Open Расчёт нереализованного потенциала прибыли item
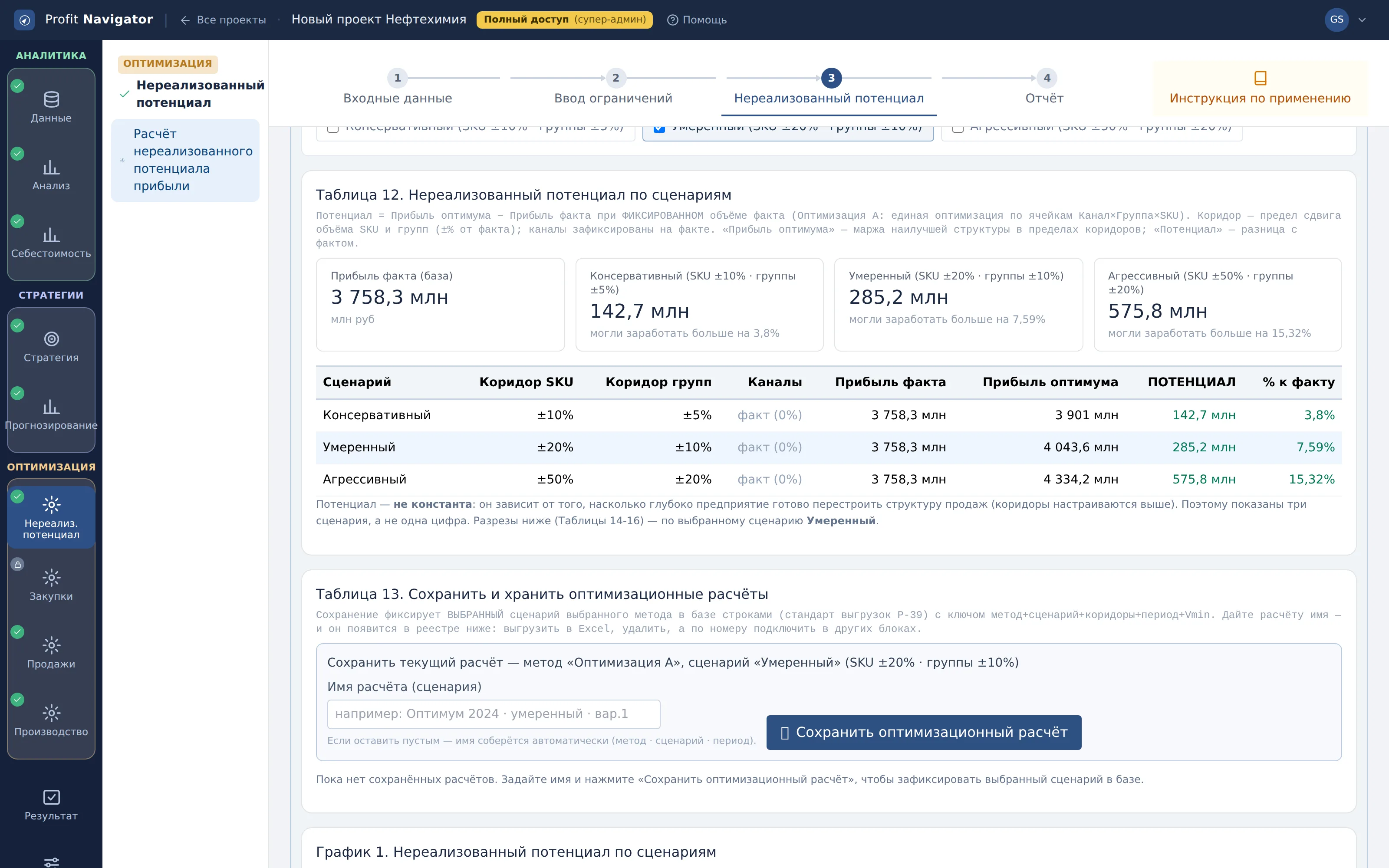This screenshot has width=1389, height=868. click(x=185, y=160)
